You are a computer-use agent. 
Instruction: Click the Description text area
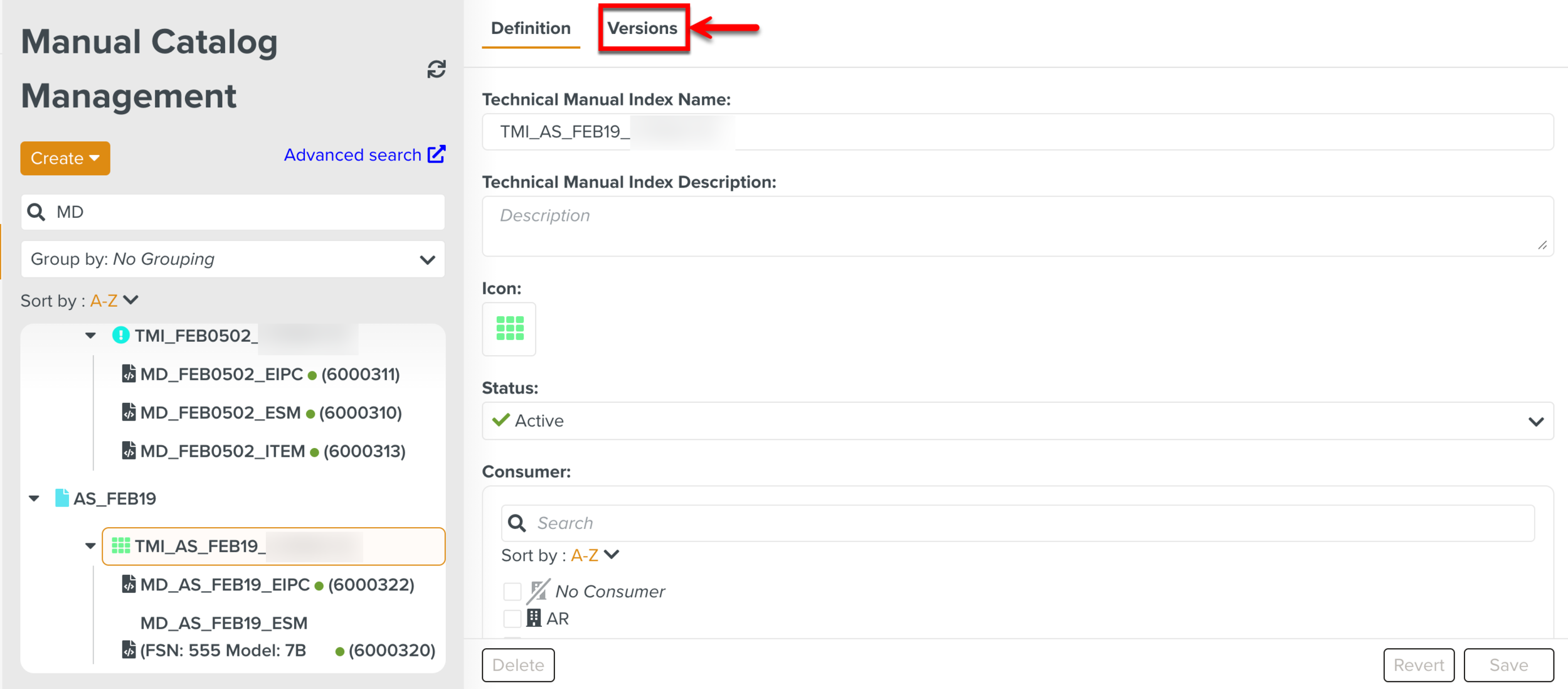click(x=1017, y=226)
